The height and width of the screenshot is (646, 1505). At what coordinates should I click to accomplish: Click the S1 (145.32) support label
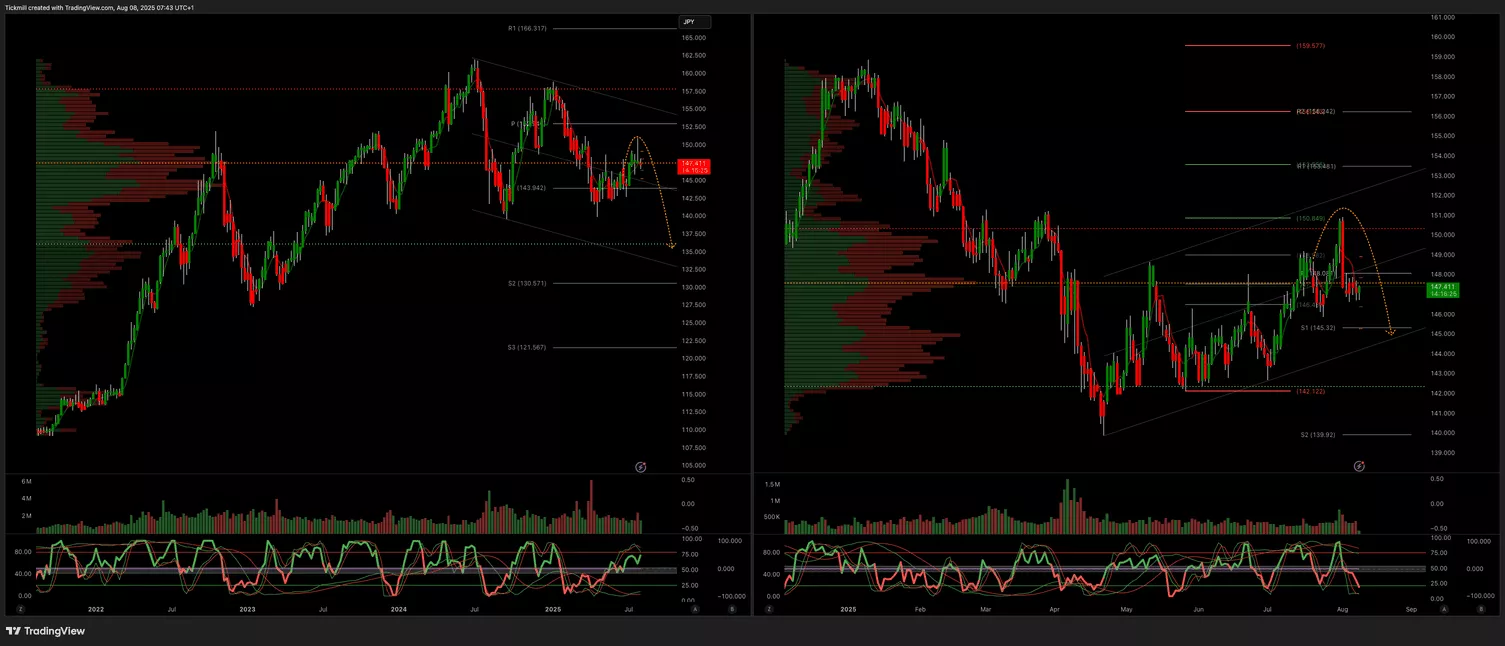point(1318,327)
